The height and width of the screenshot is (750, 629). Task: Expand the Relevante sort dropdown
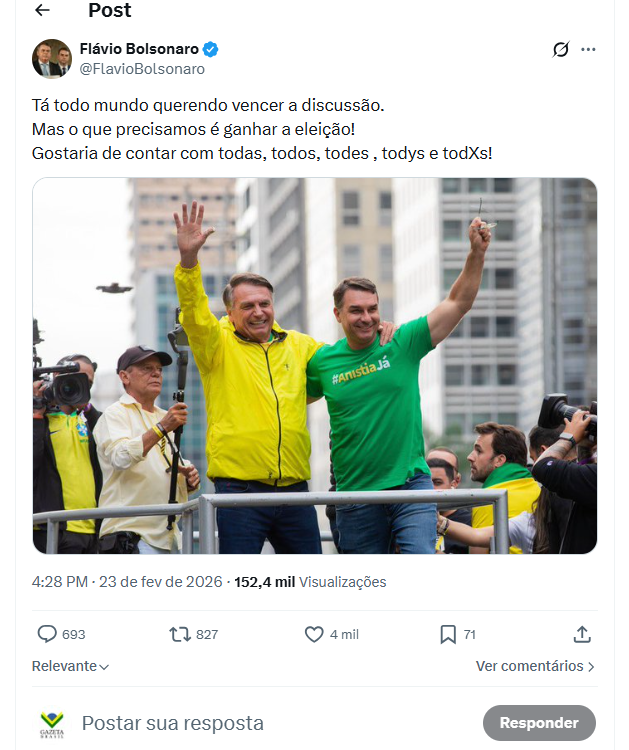[70, 666]
